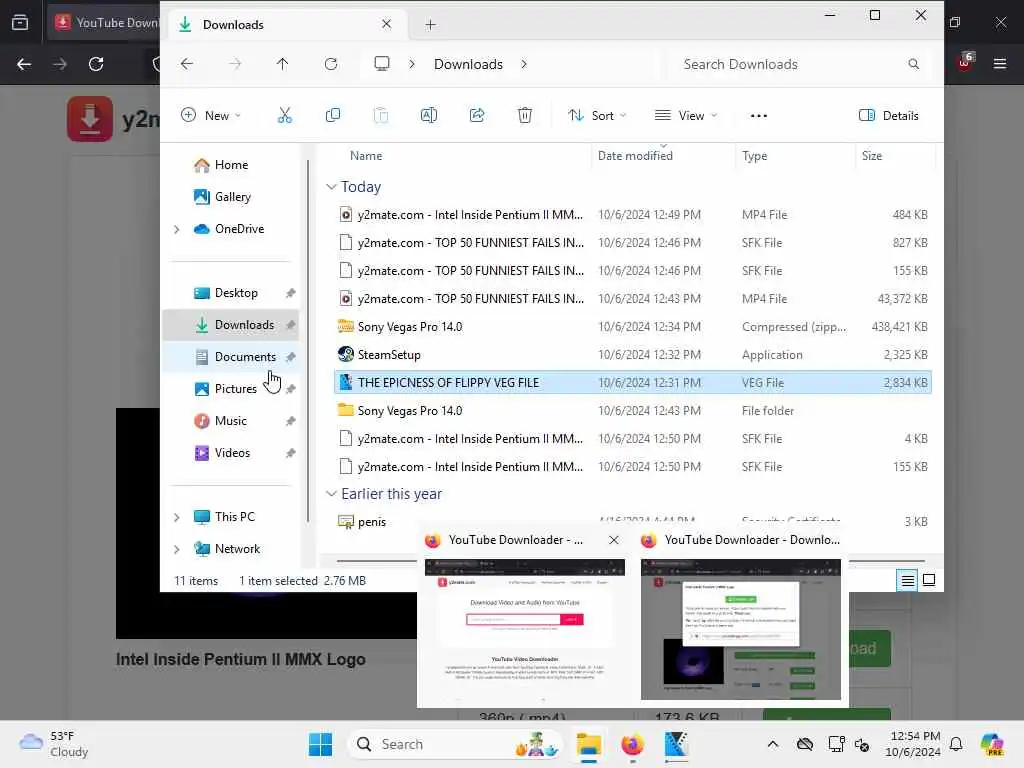Select first YouTube Downloader preview thumbnail
Viewport: 1024px width, 768px height.
tap(524, 629)
